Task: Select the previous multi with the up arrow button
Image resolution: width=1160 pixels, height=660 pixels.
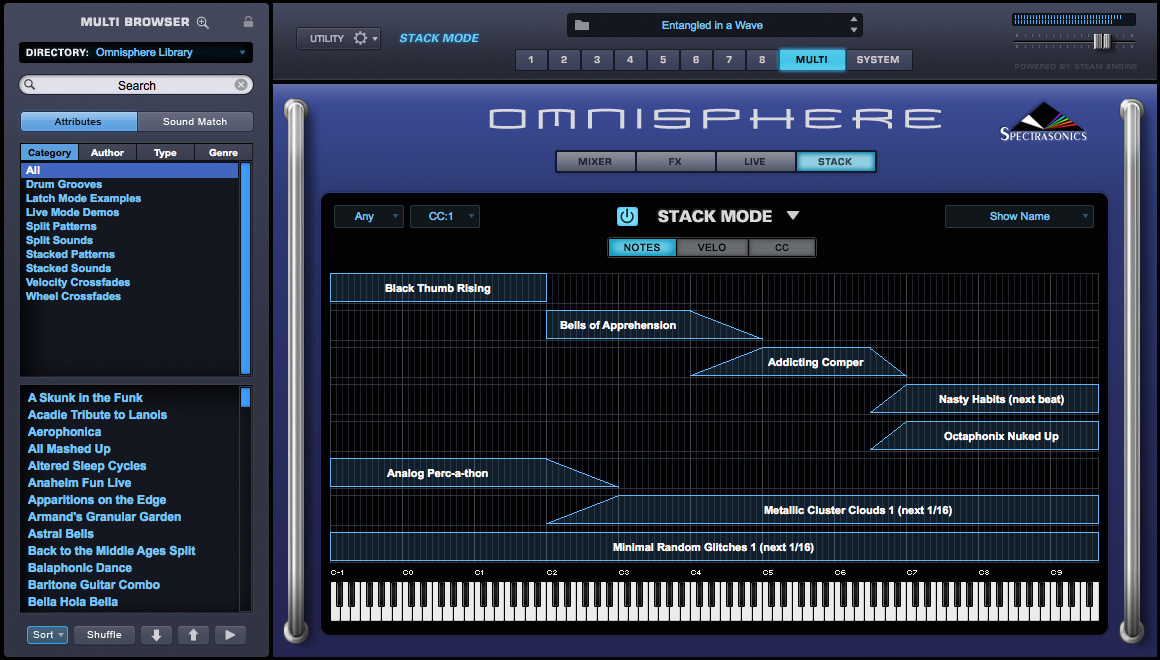Action: click(193, 635)
